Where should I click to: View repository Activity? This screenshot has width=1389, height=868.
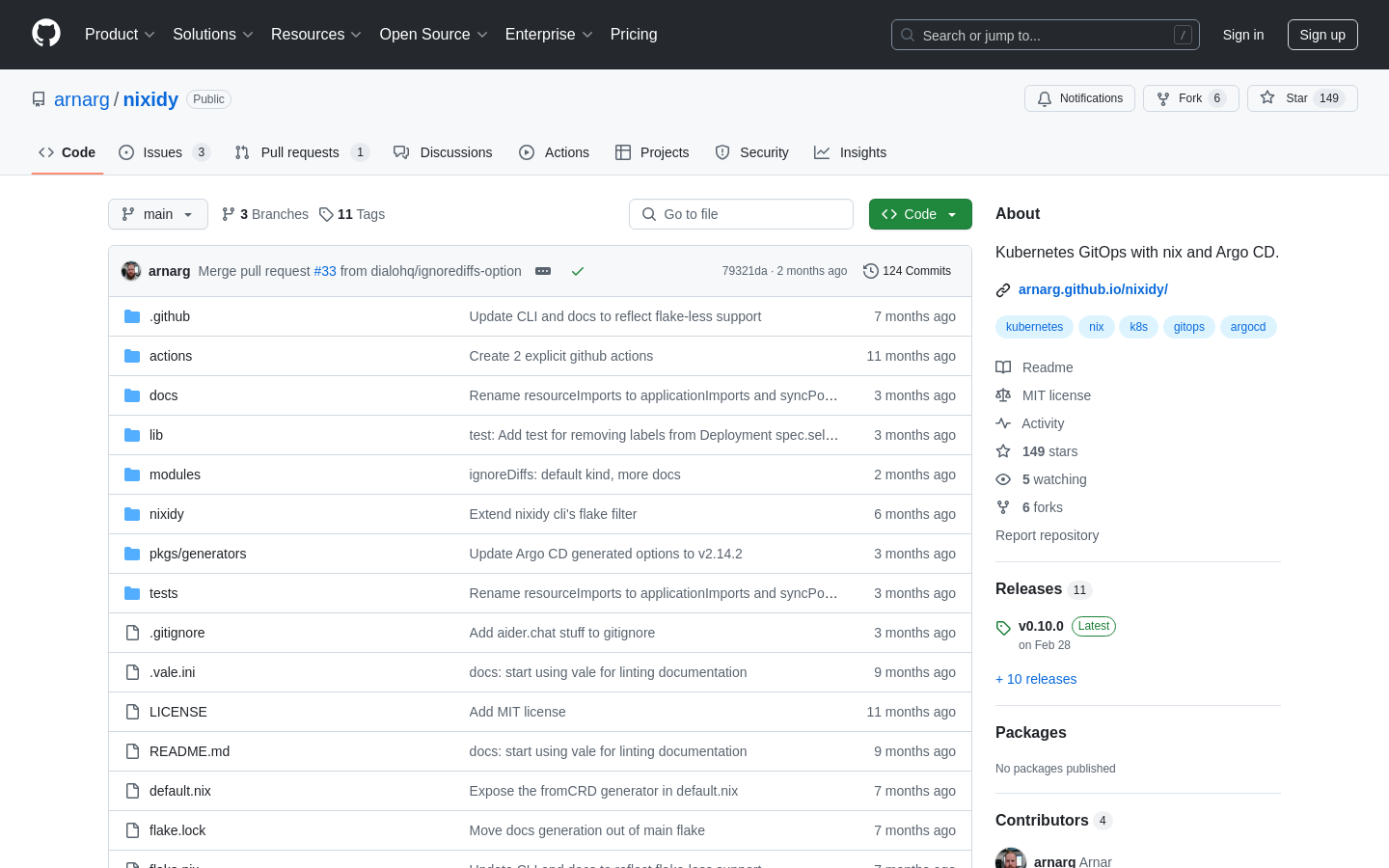coord(1030,423)
